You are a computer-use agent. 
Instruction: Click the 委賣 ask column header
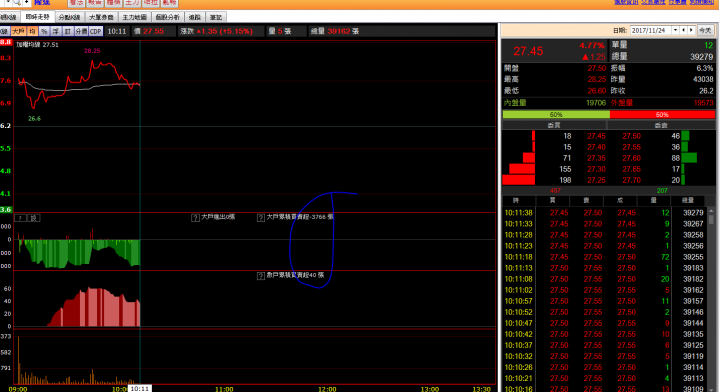coord(661,125)
